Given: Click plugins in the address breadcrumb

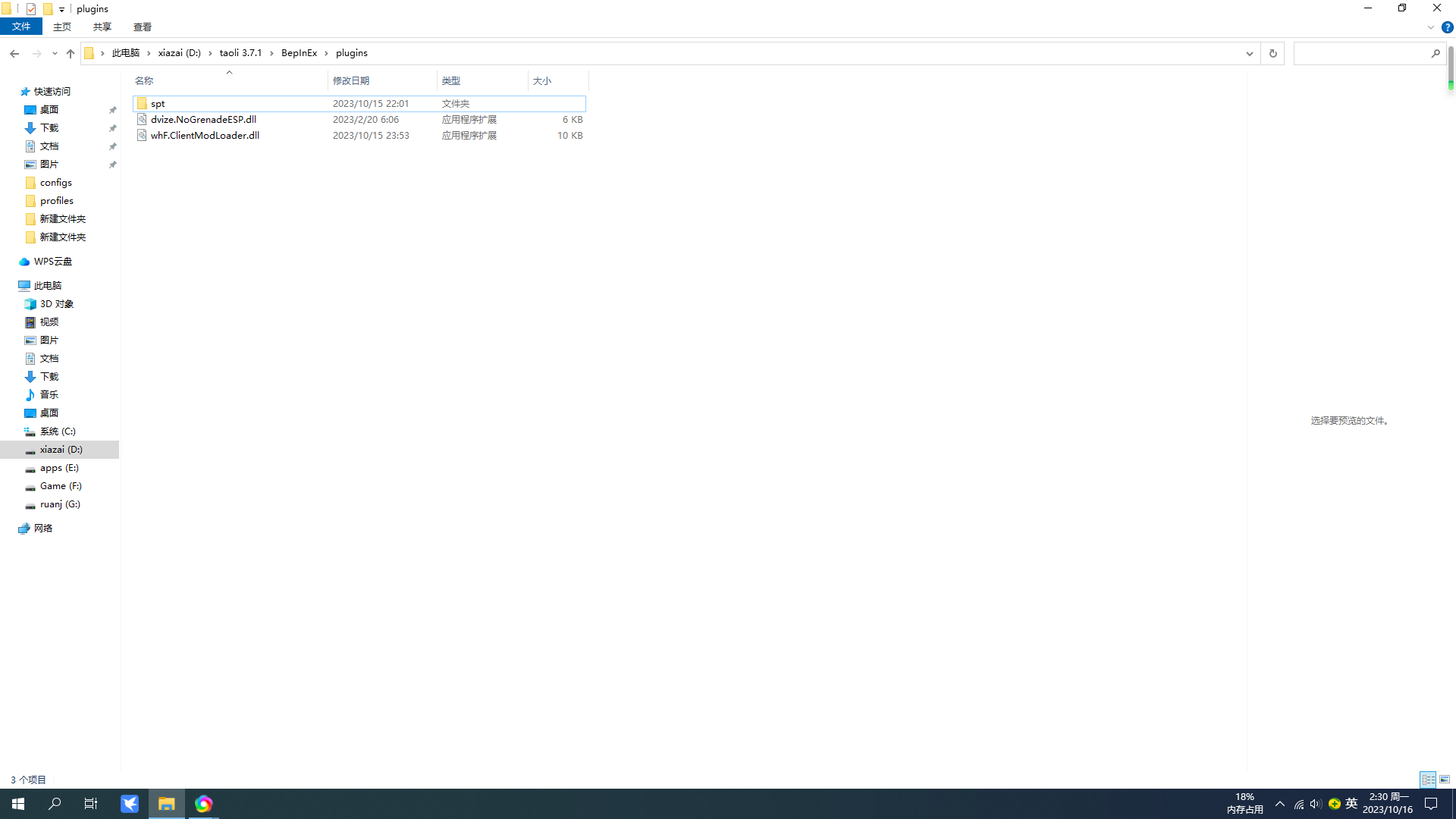Looking at the screenshot, I should click(x=352, y=53).
